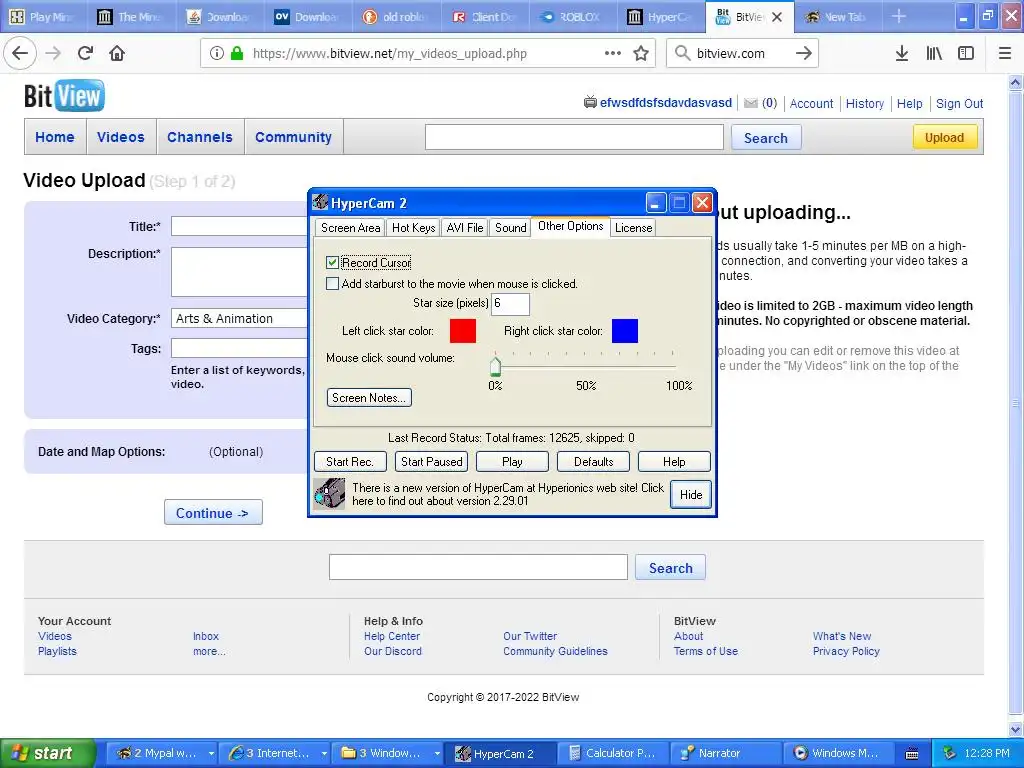Click the bottom page Search button
The height and width of the screenshot is (768, 1024).
click(x=670, y=568)
